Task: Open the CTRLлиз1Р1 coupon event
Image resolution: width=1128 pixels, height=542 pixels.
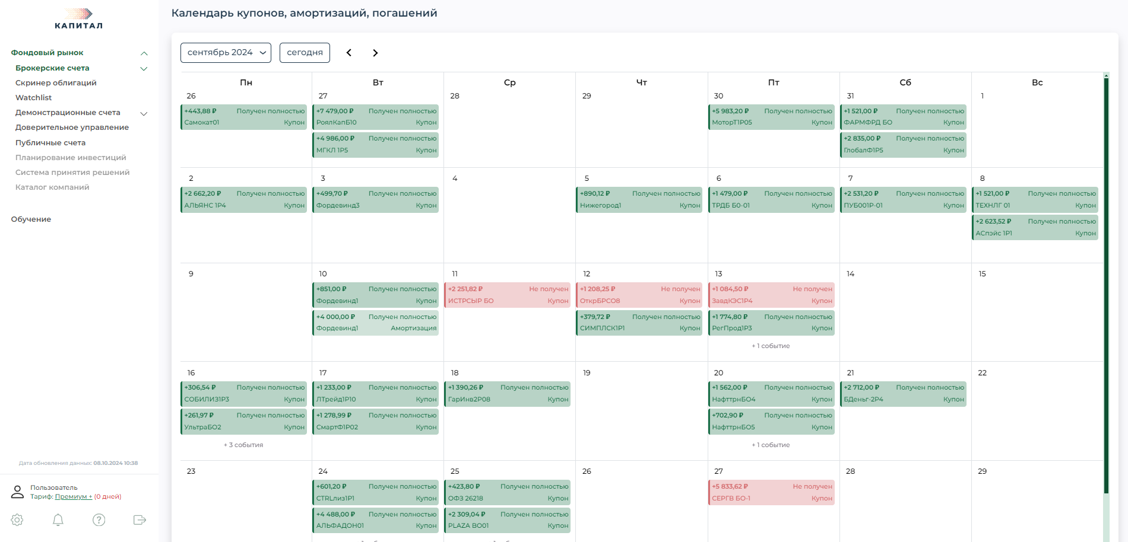Action: (376, 492)
